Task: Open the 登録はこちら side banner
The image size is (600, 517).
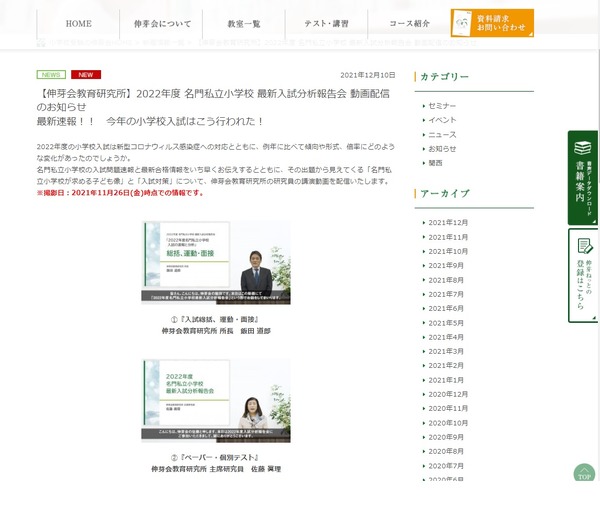Action: (x=583, y=275)
